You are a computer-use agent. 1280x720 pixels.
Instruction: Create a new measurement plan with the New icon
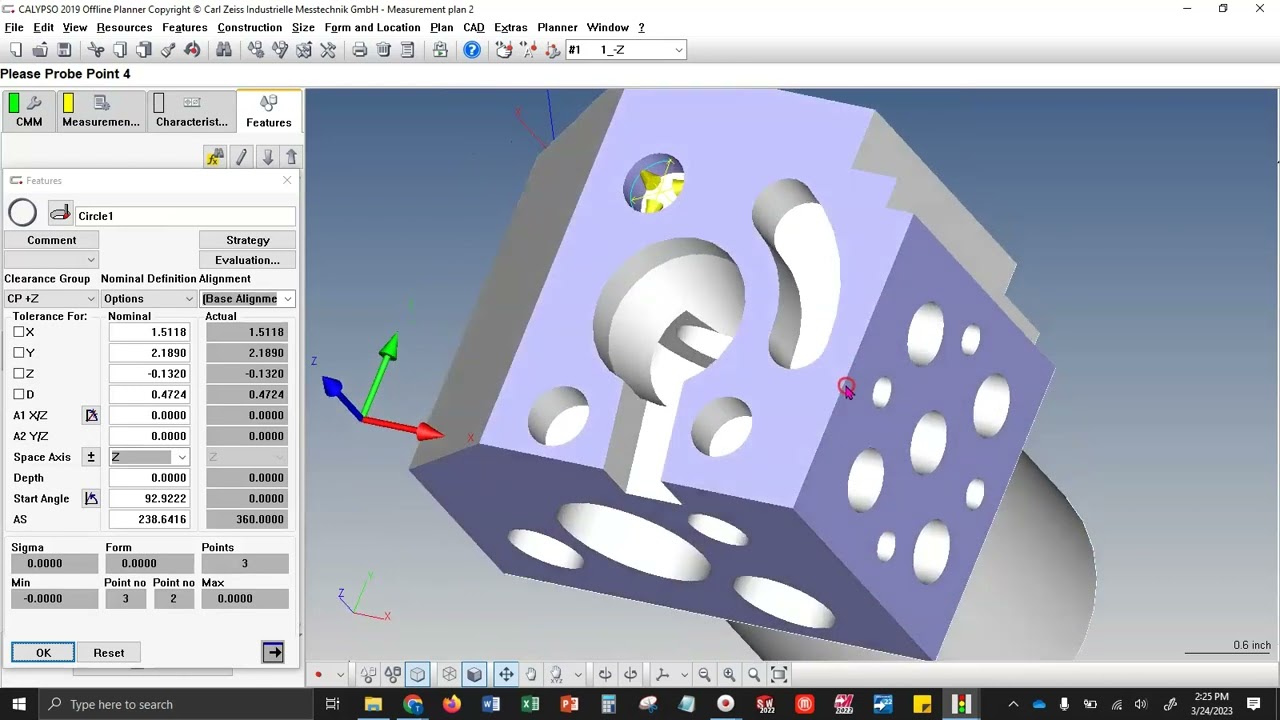[x=16, y=50]
